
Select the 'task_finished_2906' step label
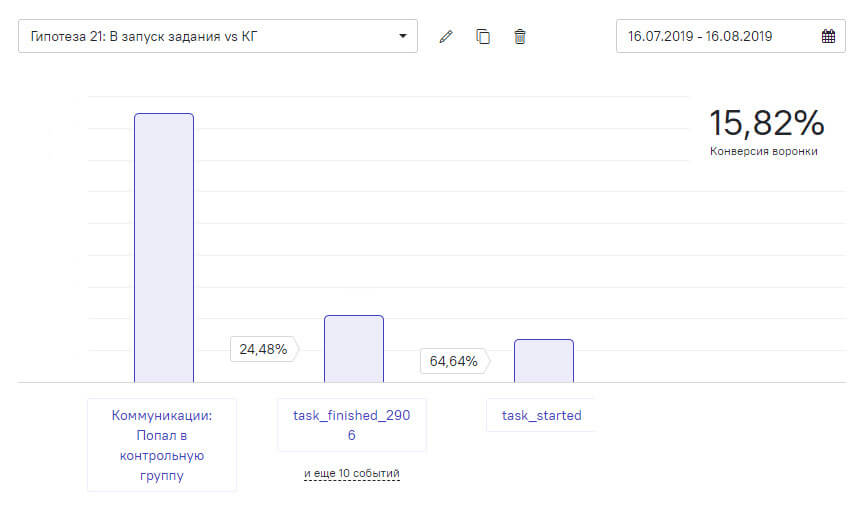click(x=352, y=425)
